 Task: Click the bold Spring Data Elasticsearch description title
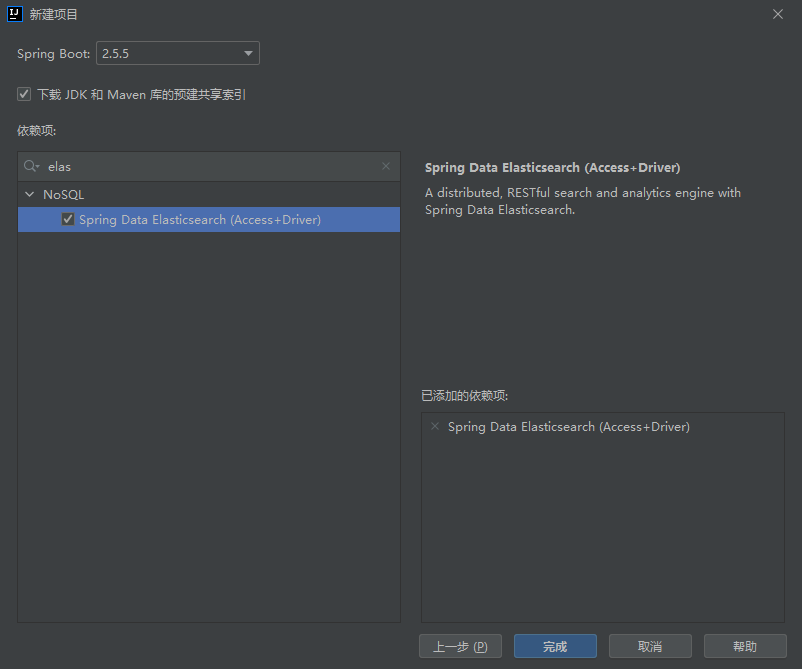point(552,168)
